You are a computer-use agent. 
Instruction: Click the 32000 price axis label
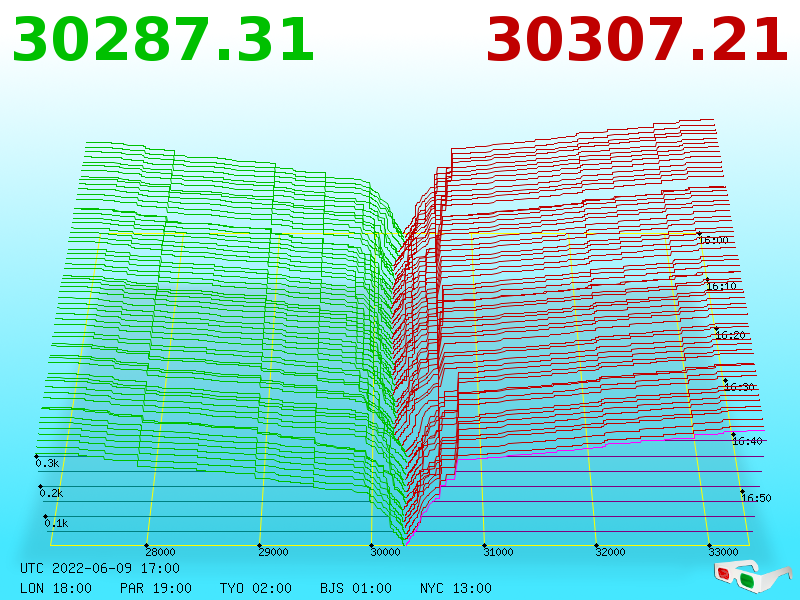610,552
